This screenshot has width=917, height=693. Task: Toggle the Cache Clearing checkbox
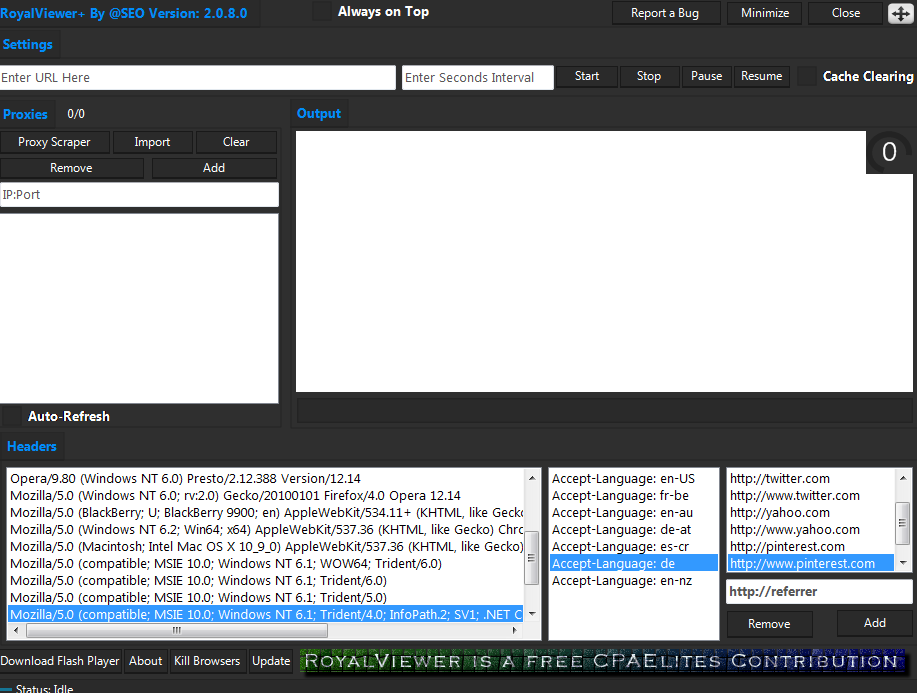[807, 76]
